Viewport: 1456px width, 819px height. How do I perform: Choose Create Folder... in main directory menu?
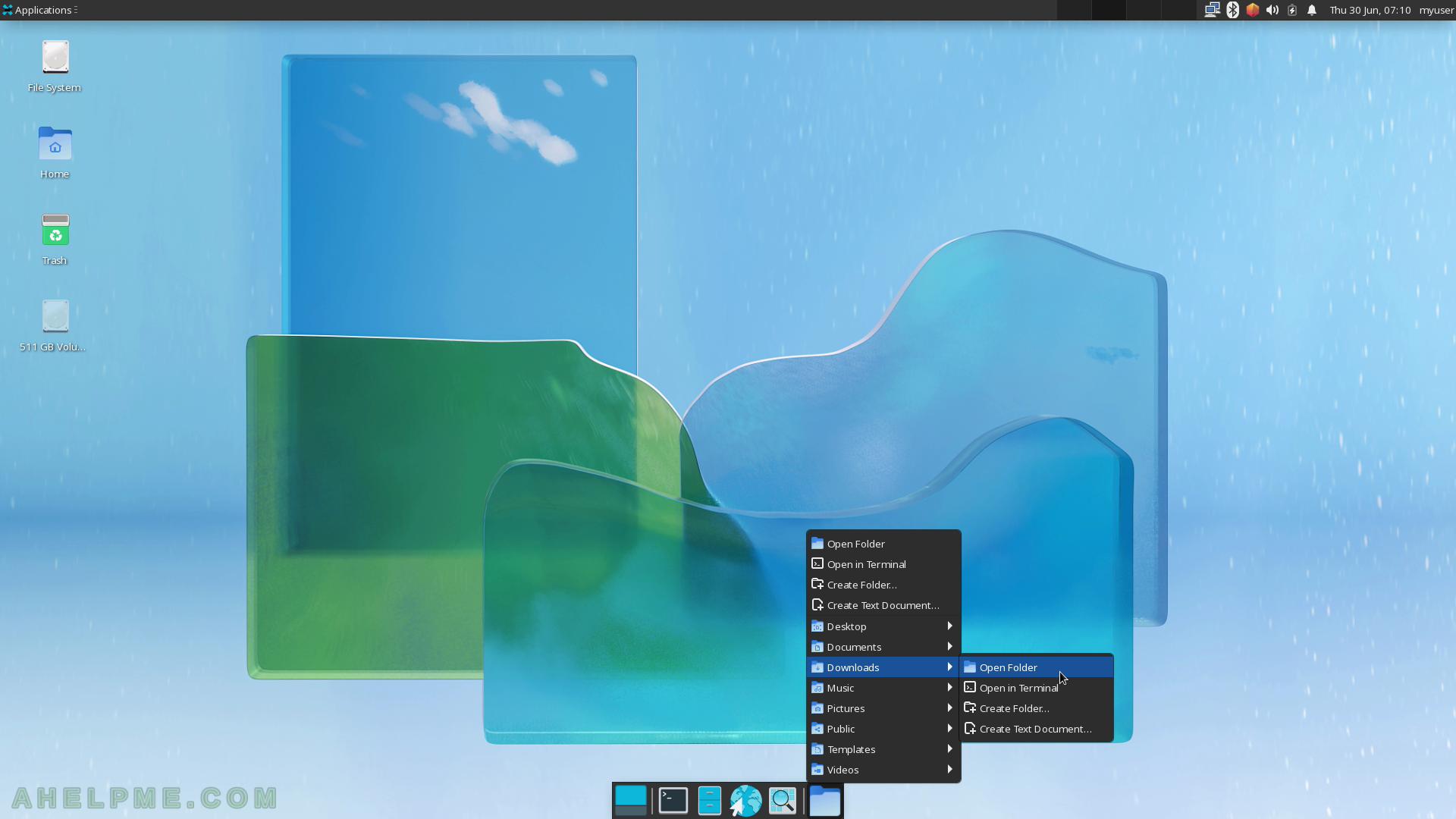pyautogui.click(x=883, y=585)
